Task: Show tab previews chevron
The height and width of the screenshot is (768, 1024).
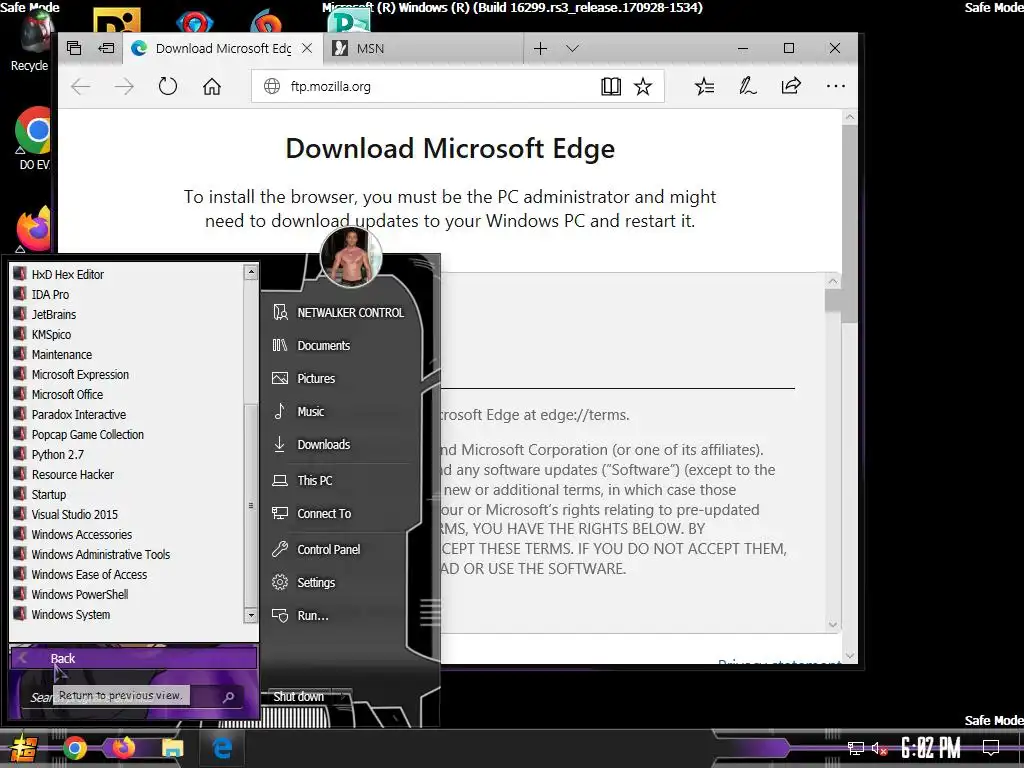Action: click(x=573, y=48)
